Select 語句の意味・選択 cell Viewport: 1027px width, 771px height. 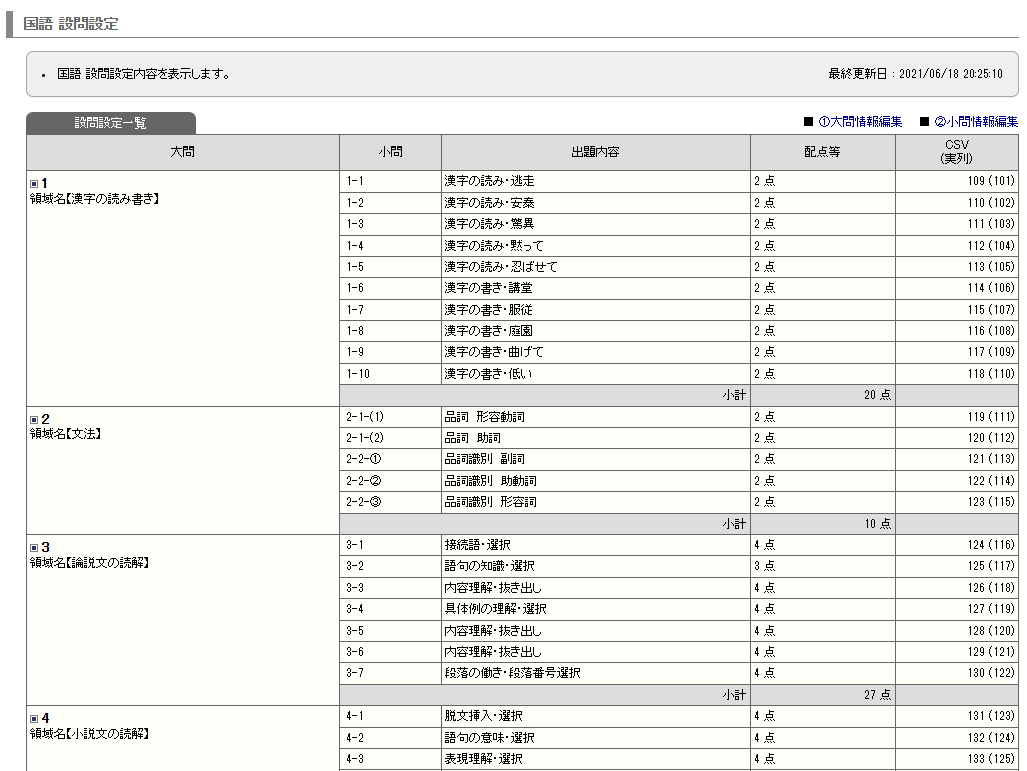click(x=595, y=738)
